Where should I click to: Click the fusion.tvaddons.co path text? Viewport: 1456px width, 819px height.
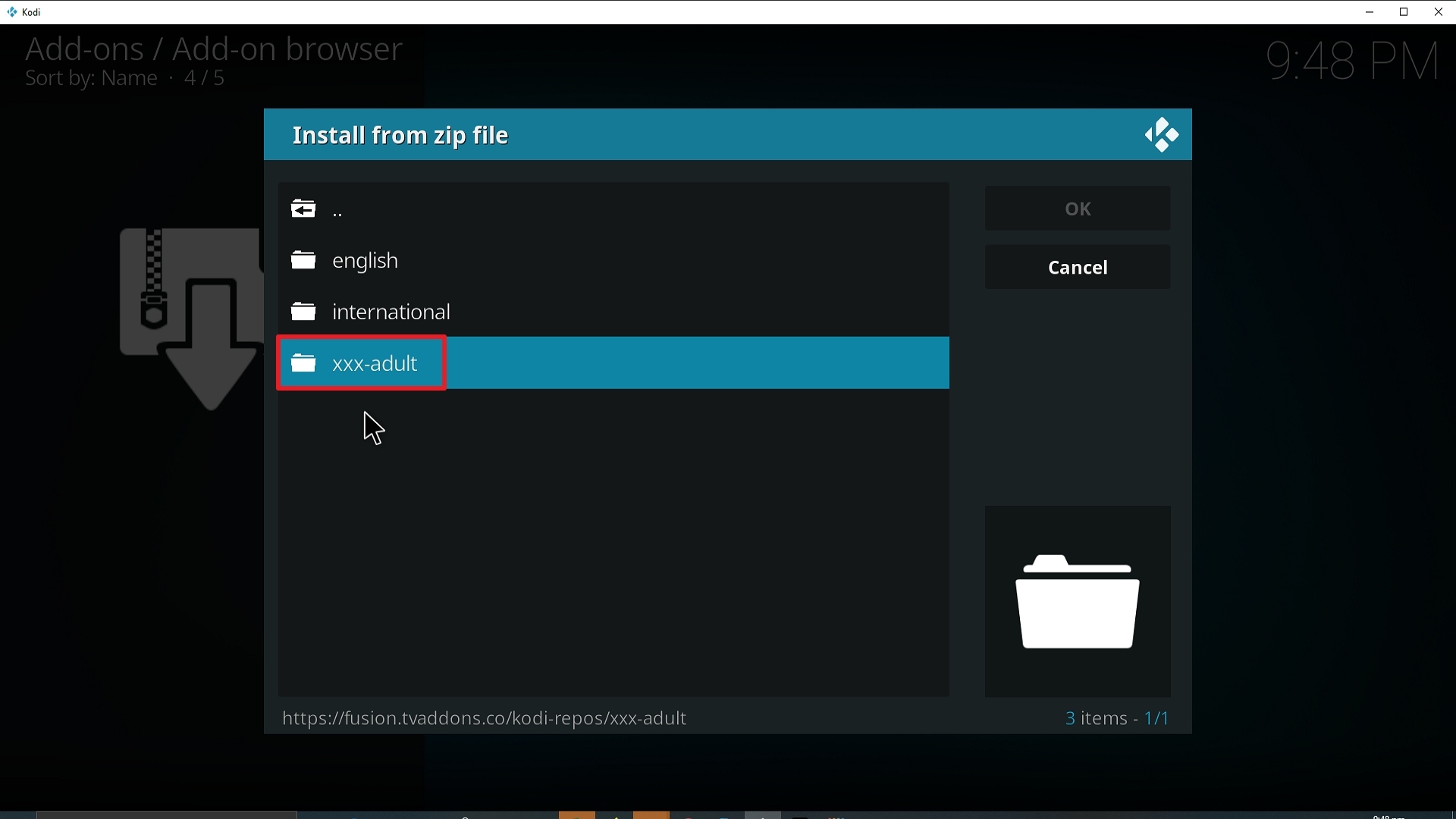pyautogui.click(x=485, y=718)
